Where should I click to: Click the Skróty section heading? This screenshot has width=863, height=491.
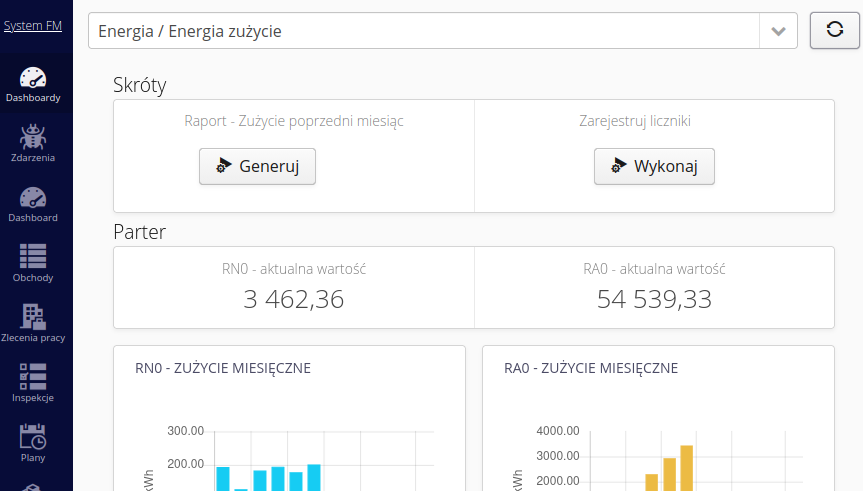[140, 85]
